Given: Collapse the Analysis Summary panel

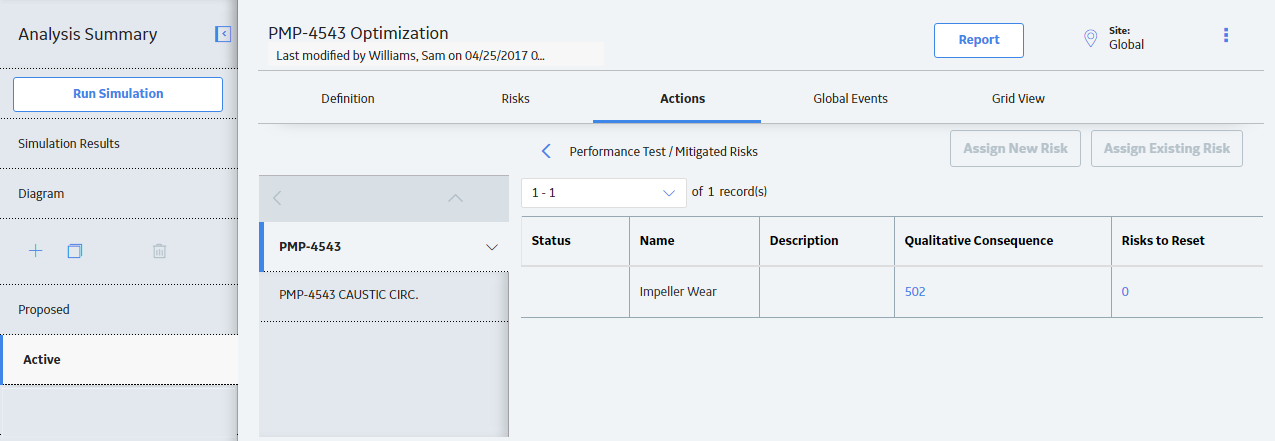Looking at the screenshot, I should point(223,34).
